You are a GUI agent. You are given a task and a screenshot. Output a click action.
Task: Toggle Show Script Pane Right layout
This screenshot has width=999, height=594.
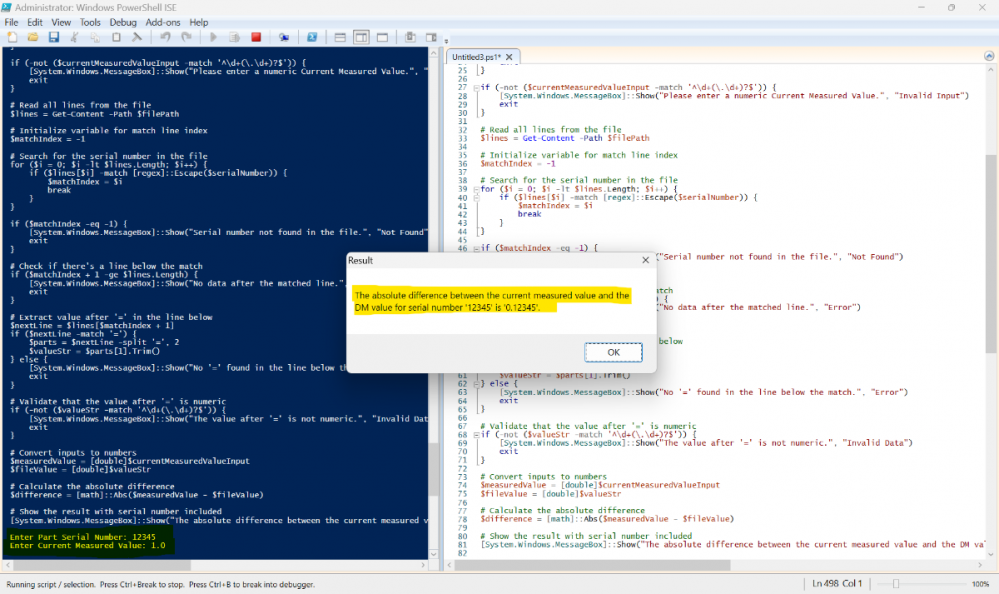(x=361, y=37)
